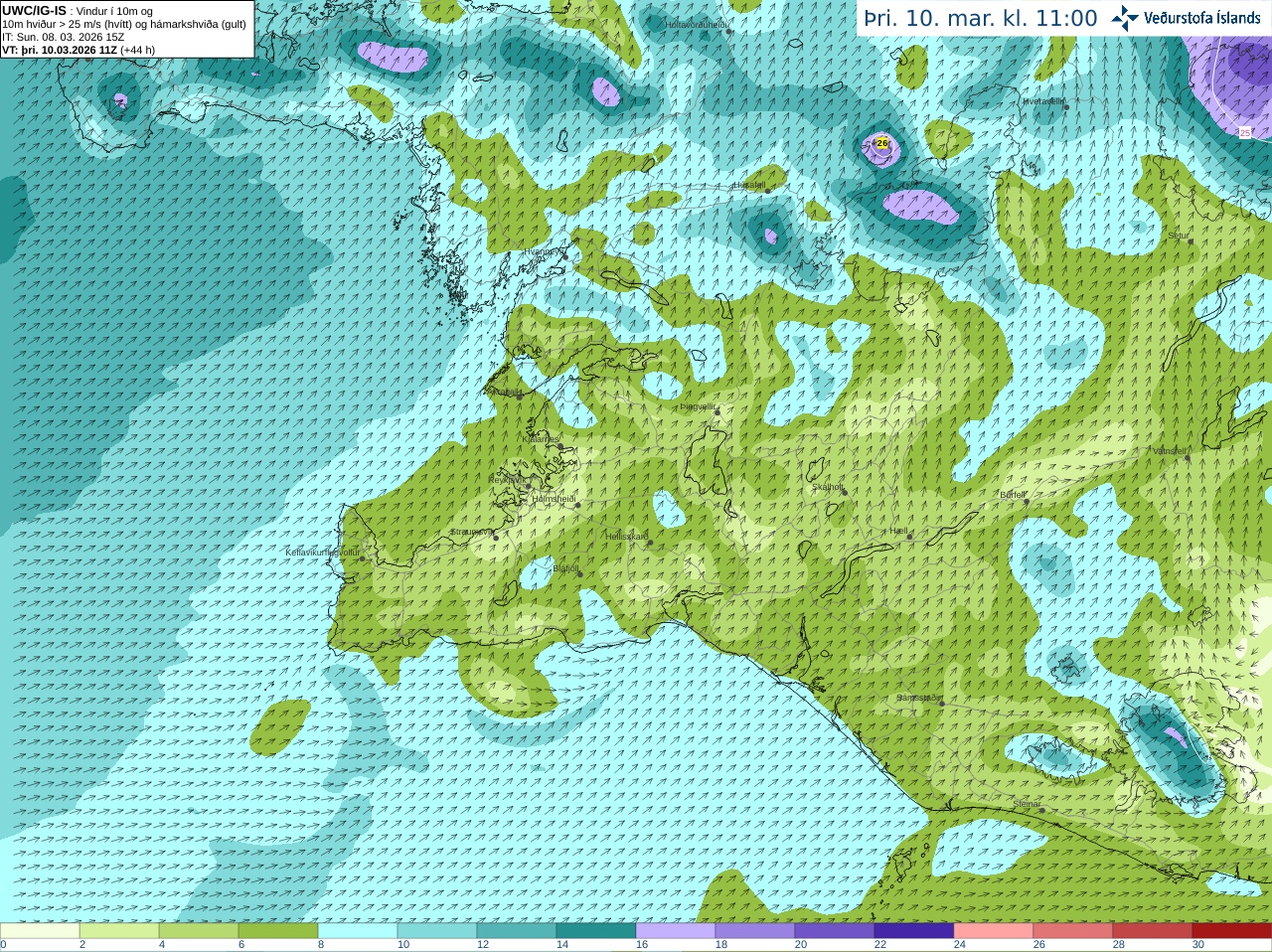
Task: Select the Setur station marker
Action: coord(1190,239)
